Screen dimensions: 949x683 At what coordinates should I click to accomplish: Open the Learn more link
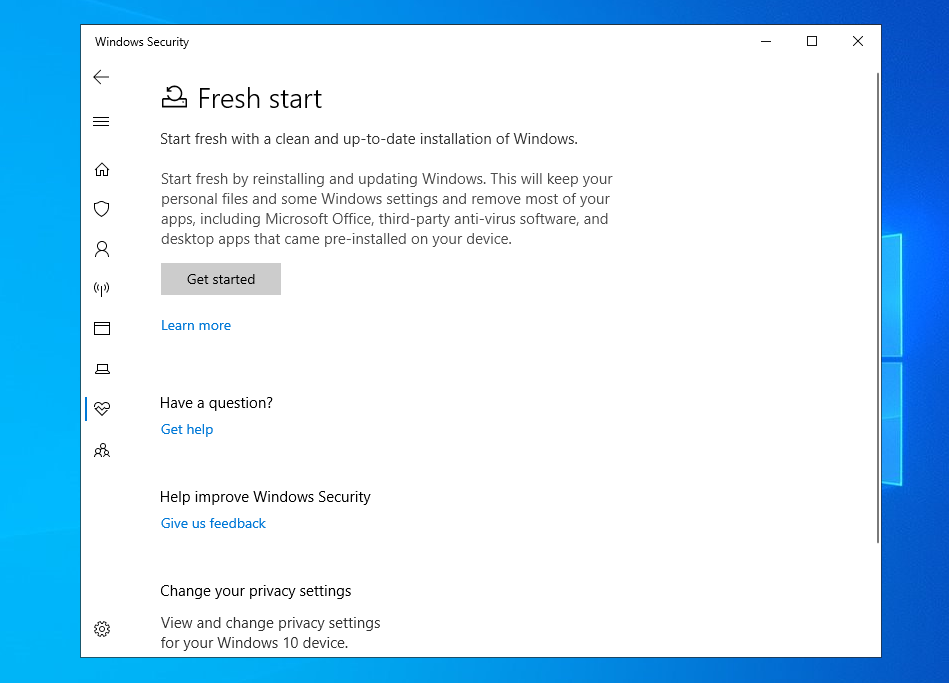195,326
